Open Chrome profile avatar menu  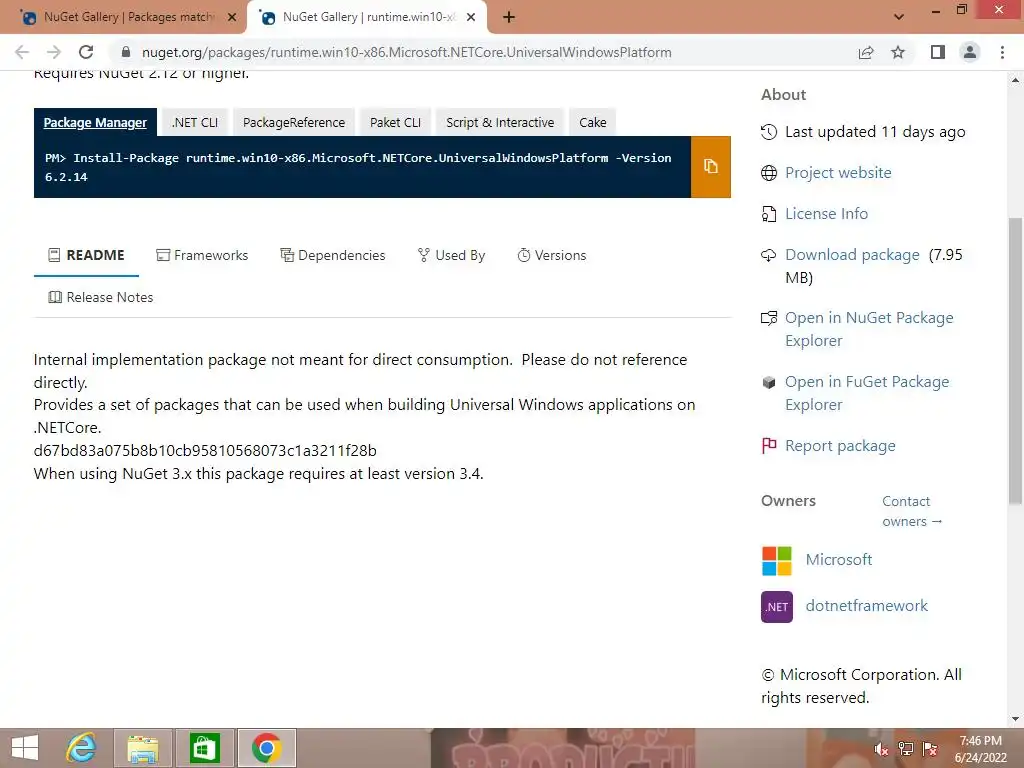pos(970,52)
